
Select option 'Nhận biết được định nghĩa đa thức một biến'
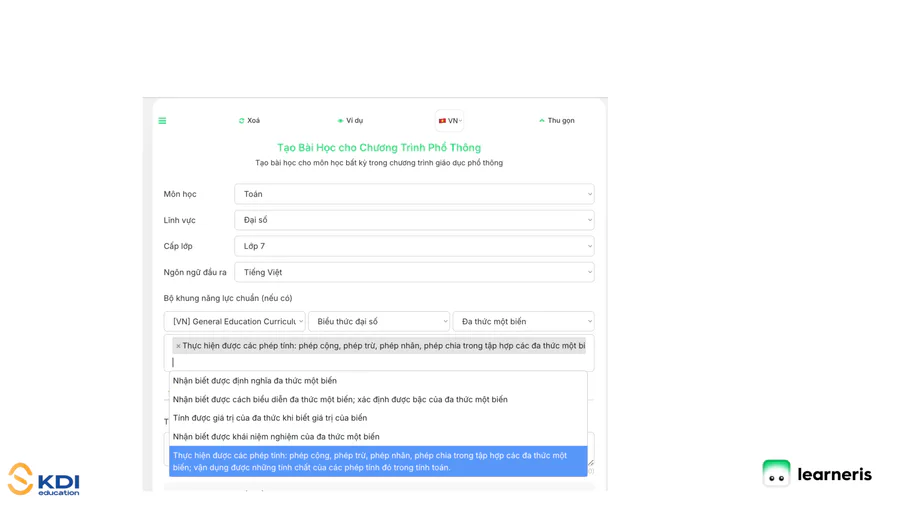(255, 381)
